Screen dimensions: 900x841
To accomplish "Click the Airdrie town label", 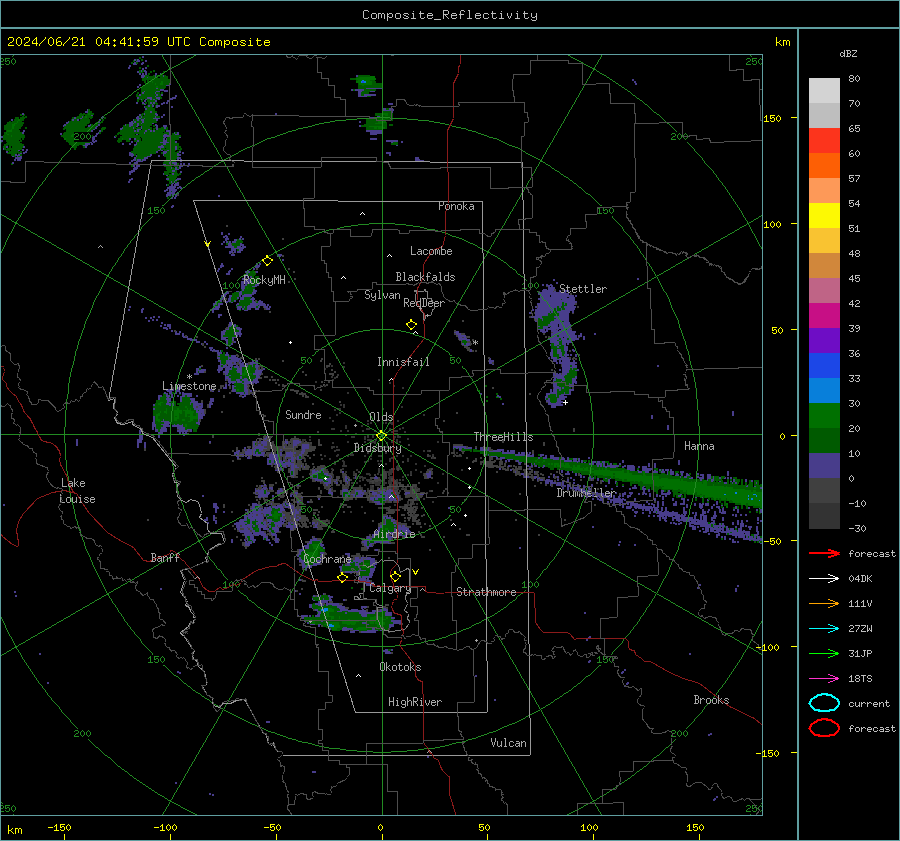I will pos(394,534).
